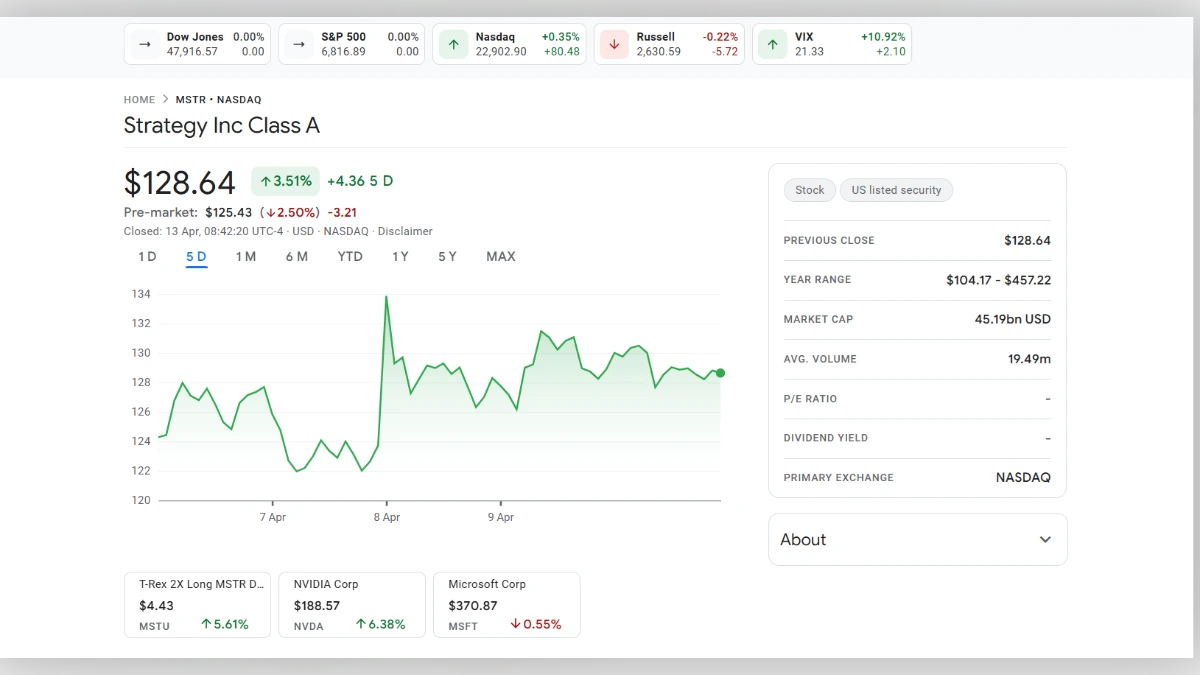
Task: Open the MAX time range tab
Action: click(x=500, y=256)
